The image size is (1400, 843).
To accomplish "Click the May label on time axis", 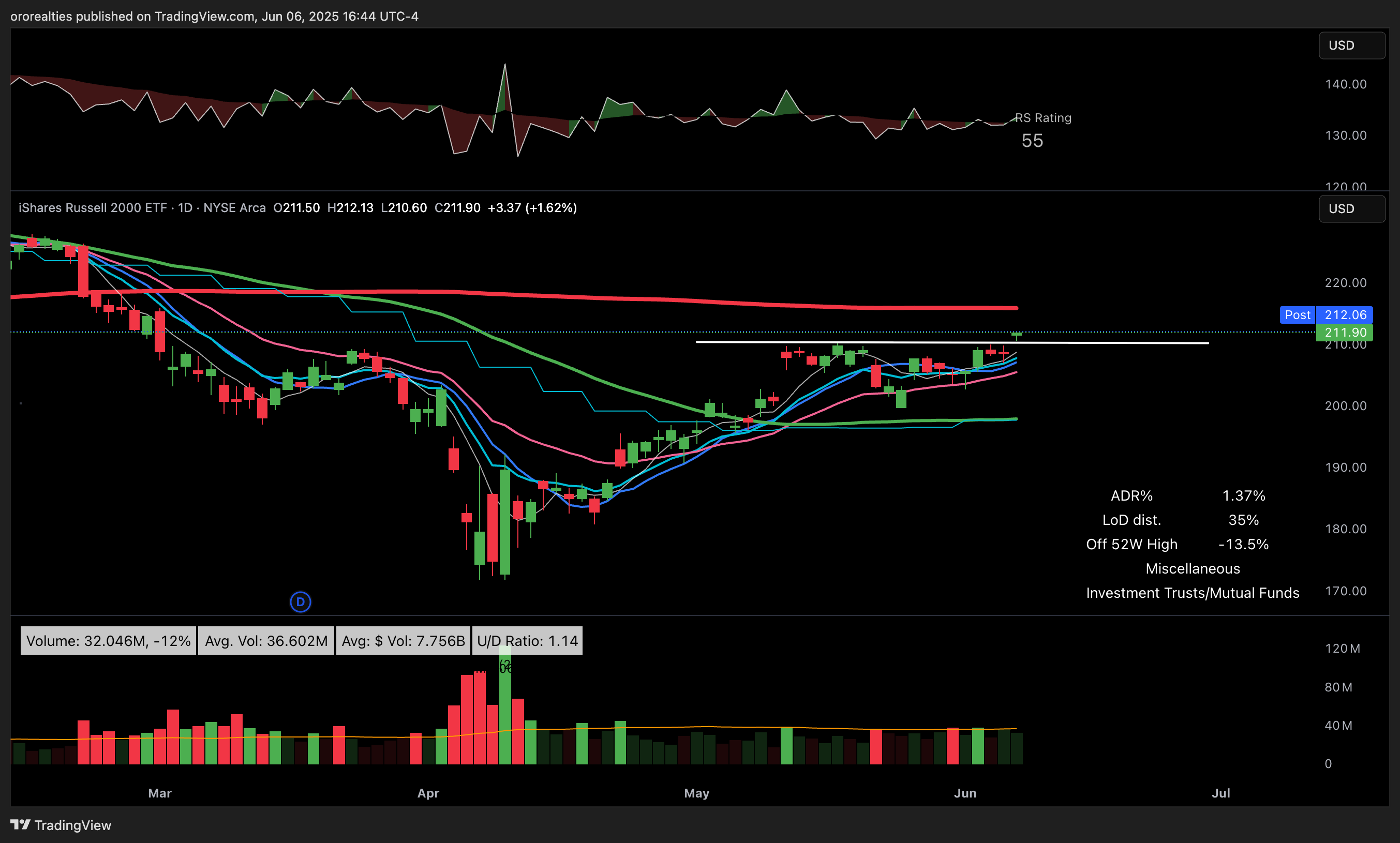I will pos(696,793).
